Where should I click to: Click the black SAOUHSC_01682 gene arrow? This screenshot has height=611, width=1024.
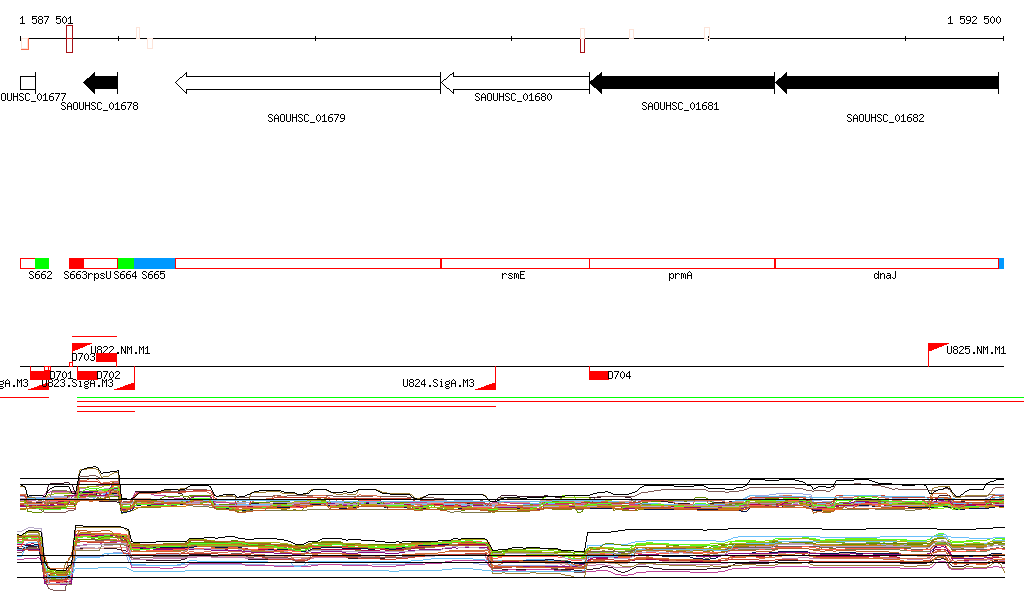(x=887, y=83)
